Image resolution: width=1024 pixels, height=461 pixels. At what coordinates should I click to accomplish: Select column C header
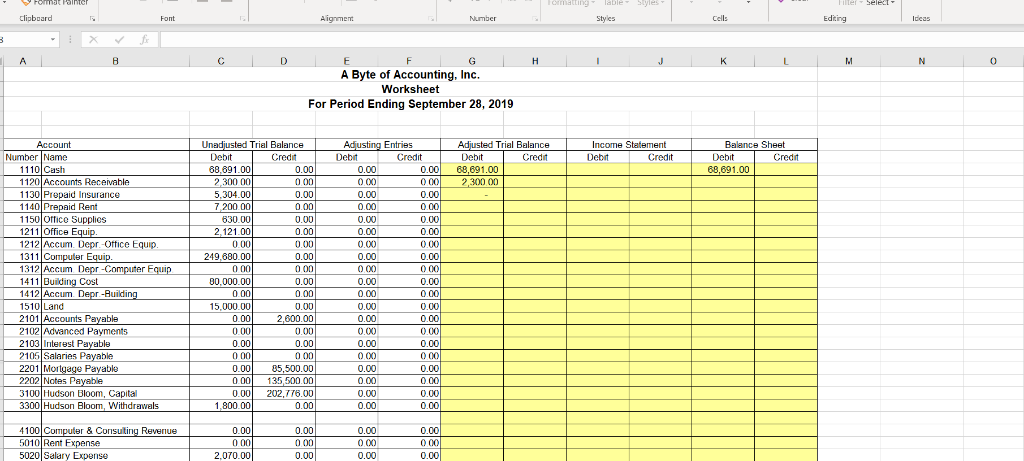coord(221,61)
